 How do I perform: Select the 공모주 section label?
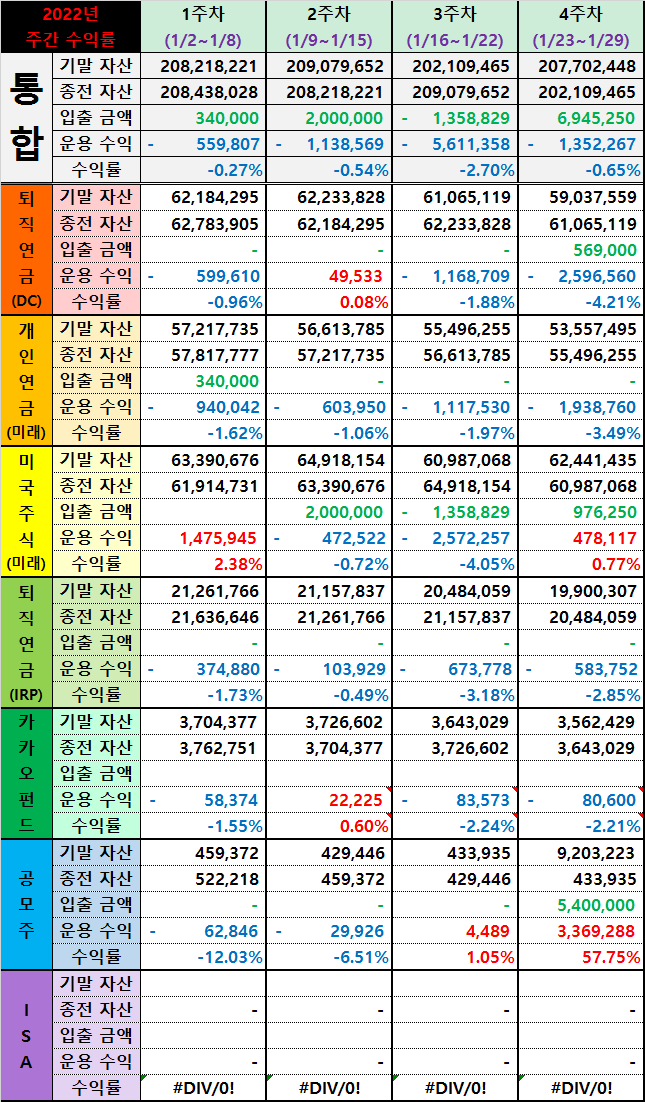pyautogui.click(x=26, y=905)
